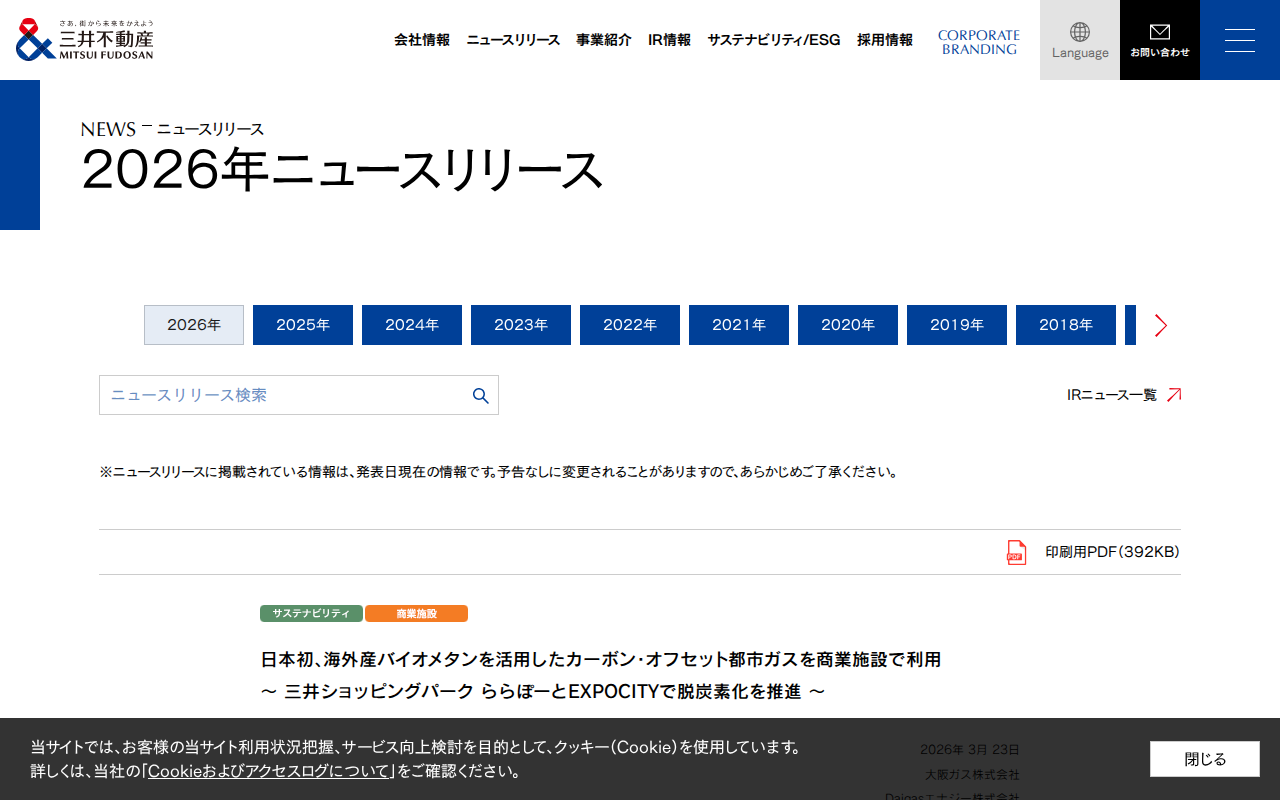Image resolution: width=1280 pixels, height=800 pixels.
Task: Click the 2026年ニュースリリース page heading
Action: click(x=343, y=169)
